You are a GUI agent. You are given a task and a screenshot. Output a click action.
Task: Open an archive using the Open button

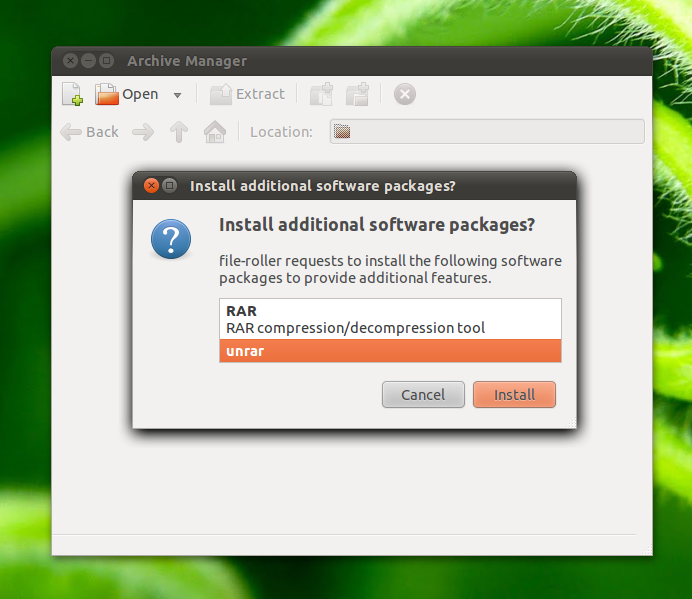pyautogui.click(x=127, y=94)
